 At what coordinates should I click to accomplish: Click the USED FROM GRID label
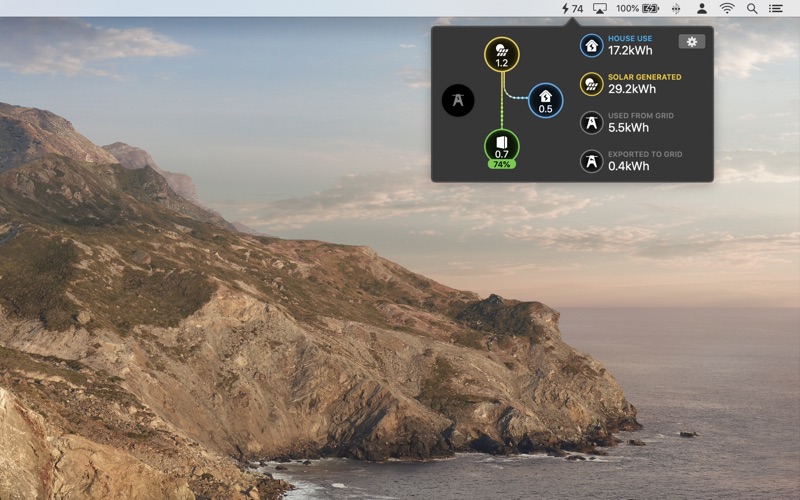click(x=641, y=116)
